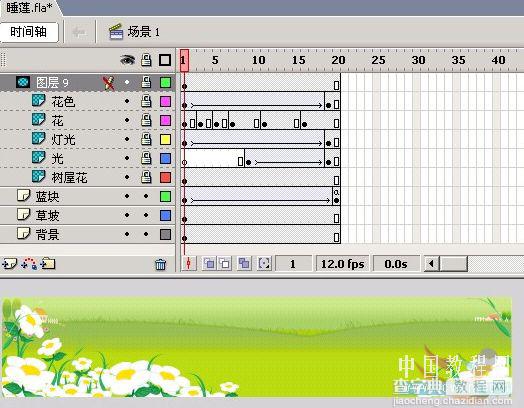Viewport: 524px width, 408px height.
Task: Unlock the 花色 layer
Action: tap(146, 101)
